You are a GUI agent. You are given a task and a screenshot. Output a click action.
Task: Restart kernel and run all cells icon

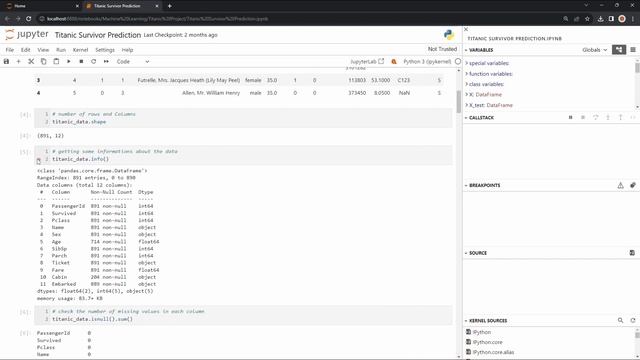106,62
